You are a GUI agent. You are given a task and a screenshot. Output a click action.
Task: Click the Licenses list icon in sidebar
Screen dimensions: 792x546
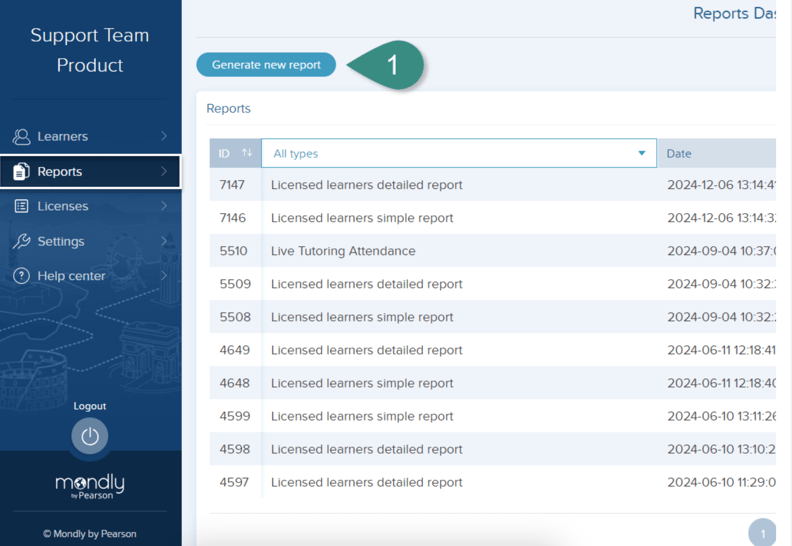(x=21, y=206)
